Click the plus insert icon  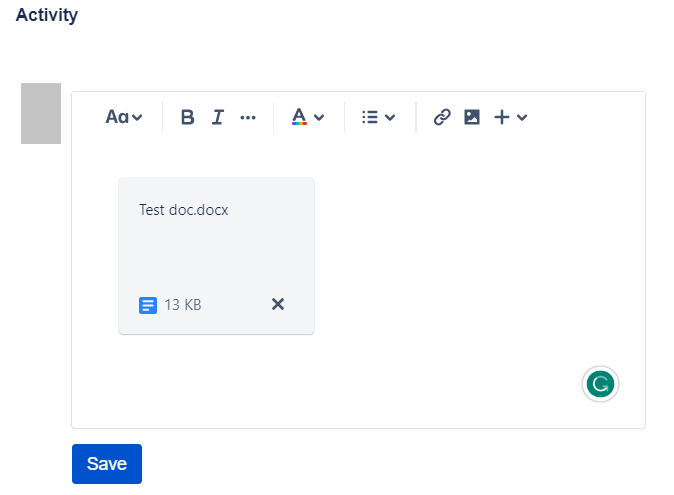coord(502,117)
